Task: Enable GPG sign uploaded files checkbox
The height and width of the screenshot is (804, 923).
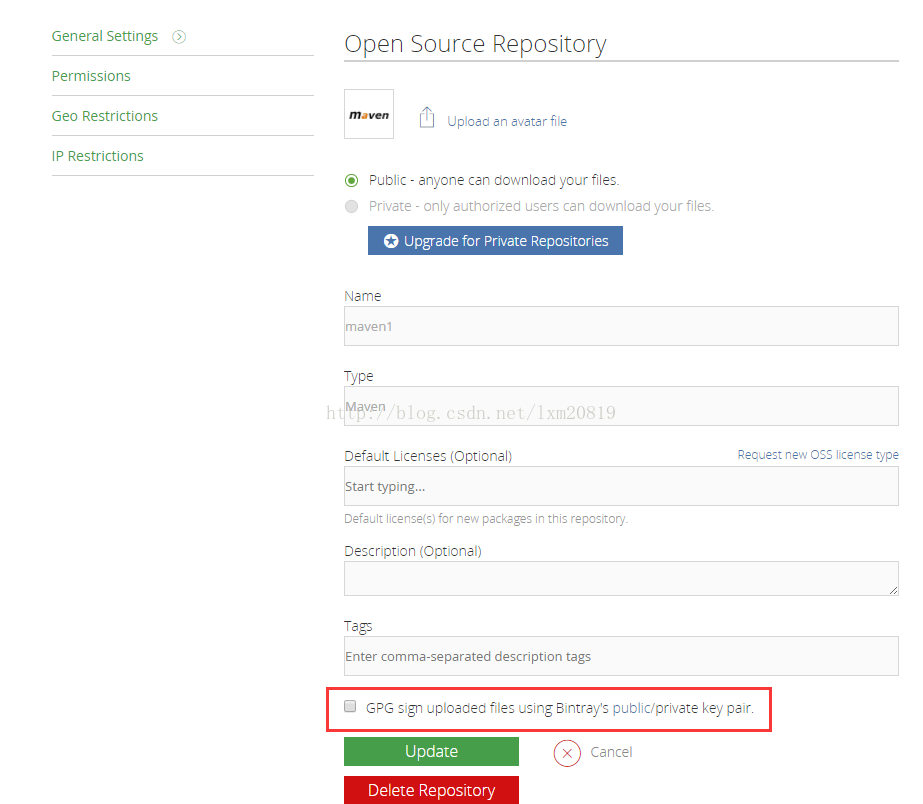Action: coord(350,706)
